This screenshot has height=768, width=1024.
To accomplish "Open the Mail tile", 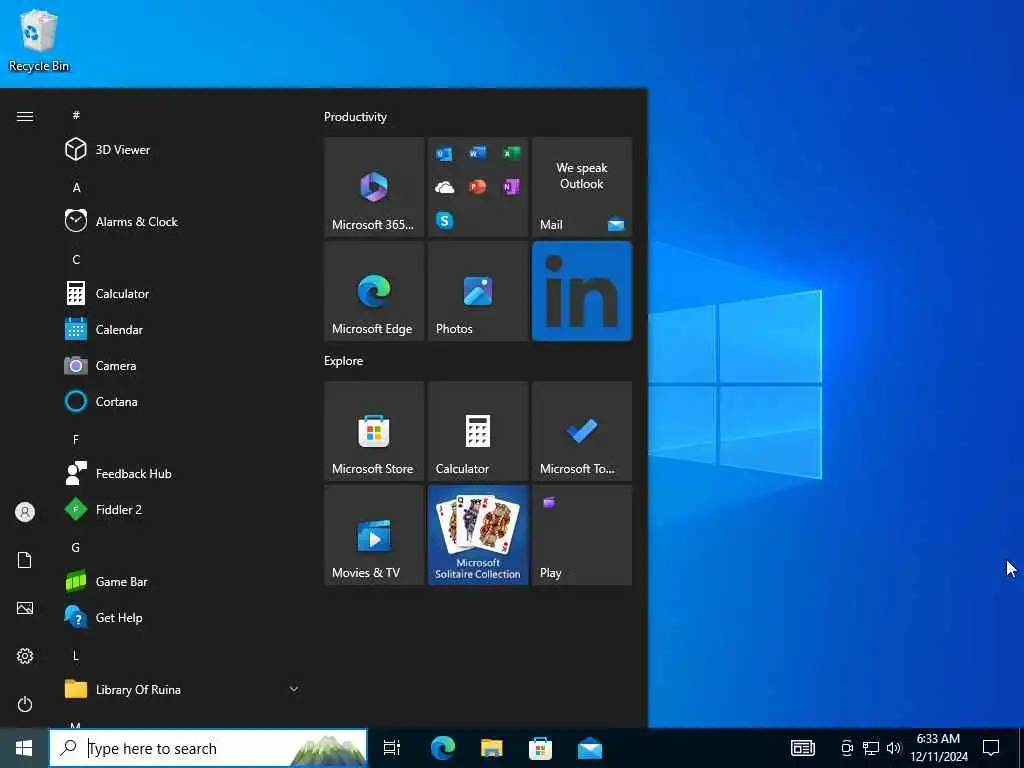I will (582, 187).
